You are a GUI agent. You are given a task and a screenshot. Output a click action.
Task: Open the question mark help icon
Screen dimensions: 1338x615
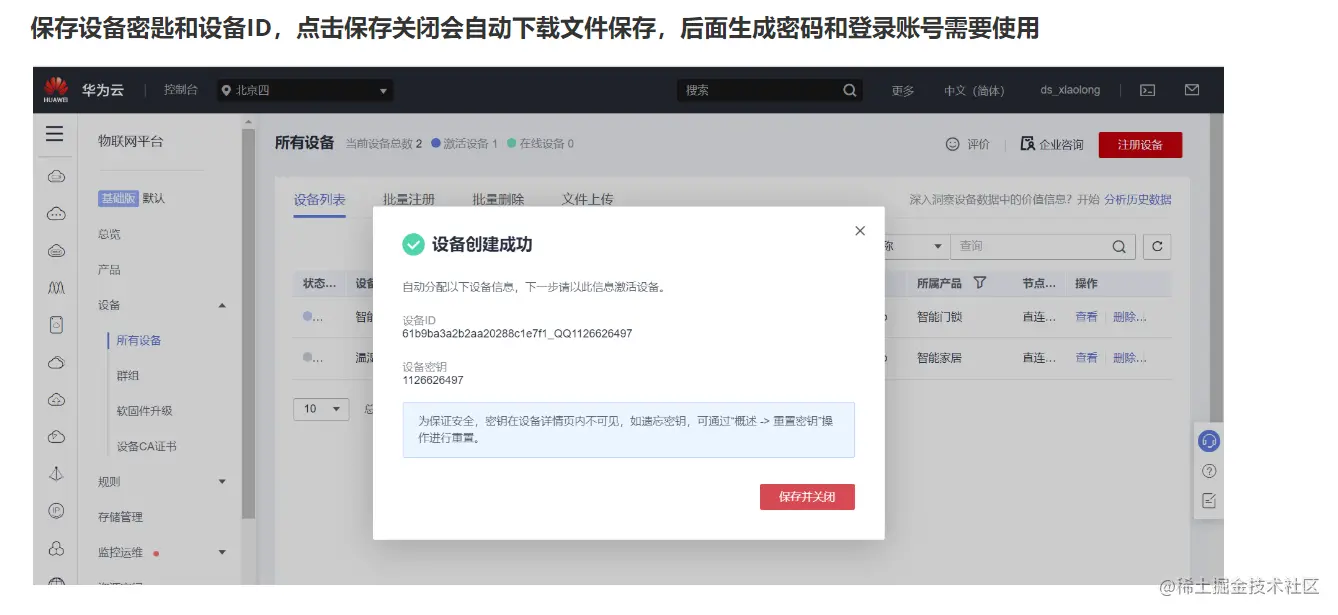pos(1209,471)
